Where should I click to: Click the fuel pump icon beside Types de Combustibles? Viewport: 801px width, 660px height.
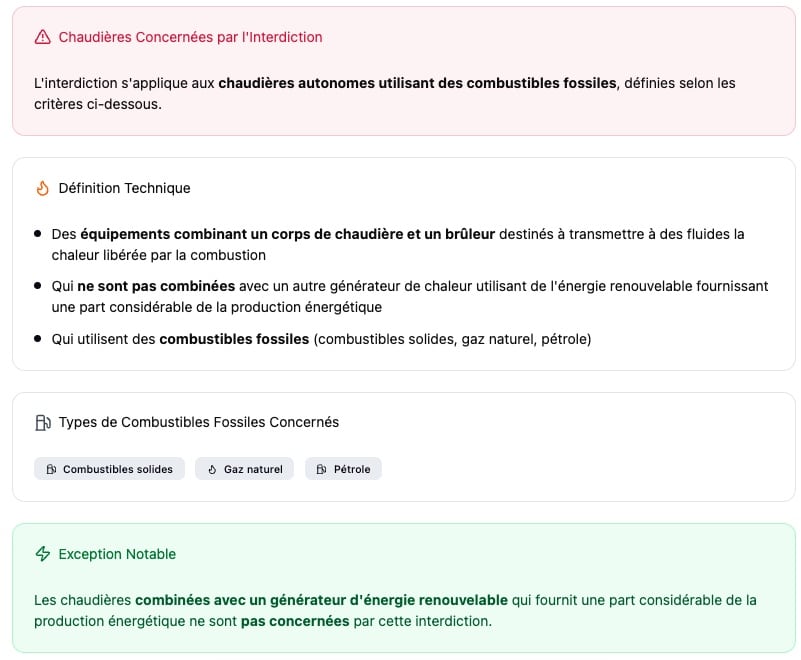coord(42,422)
